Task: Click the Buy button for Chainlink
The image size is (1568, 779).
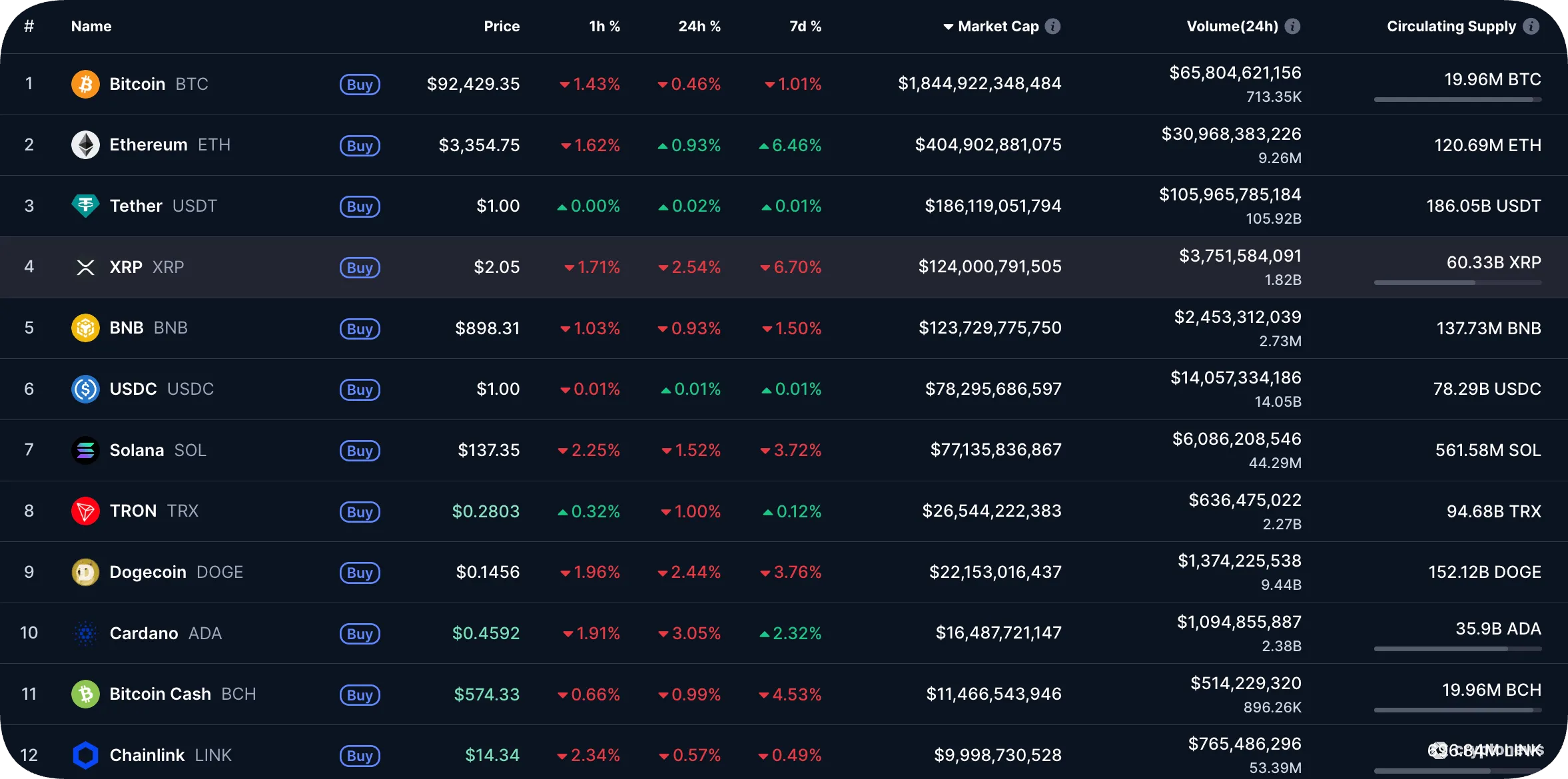Action: (360, 756)
